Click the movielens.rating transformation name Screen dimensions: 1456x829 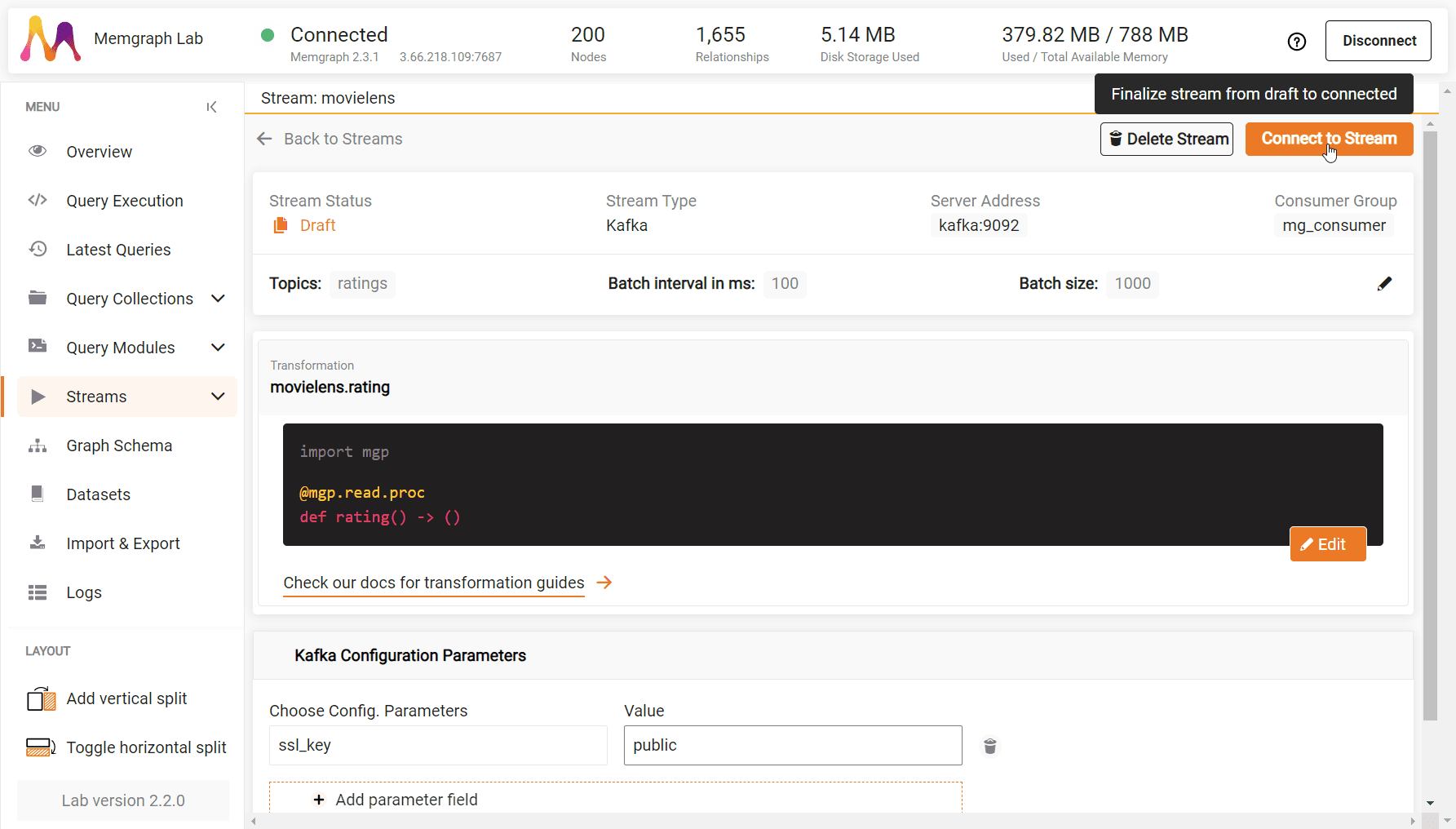coord(330,387)
